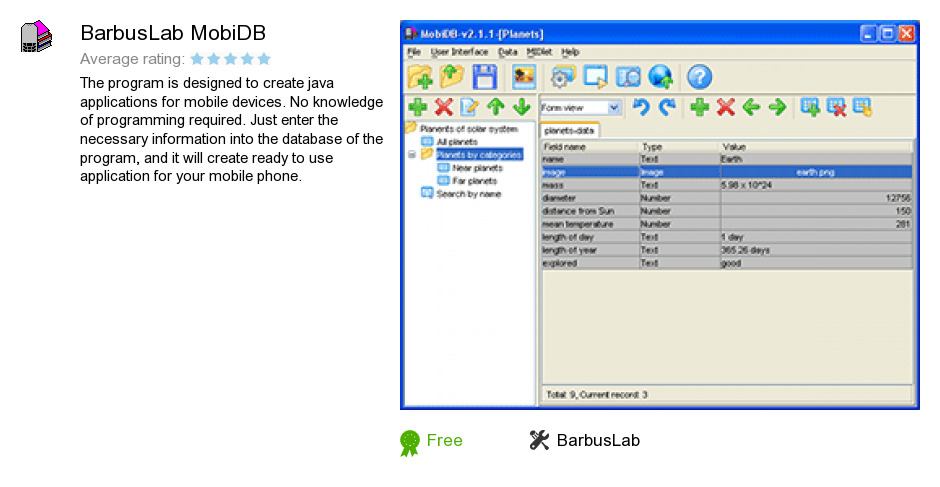Click the BarbusLab MobiDB app icon
This screenshot has height=487, width=940.
36,37
